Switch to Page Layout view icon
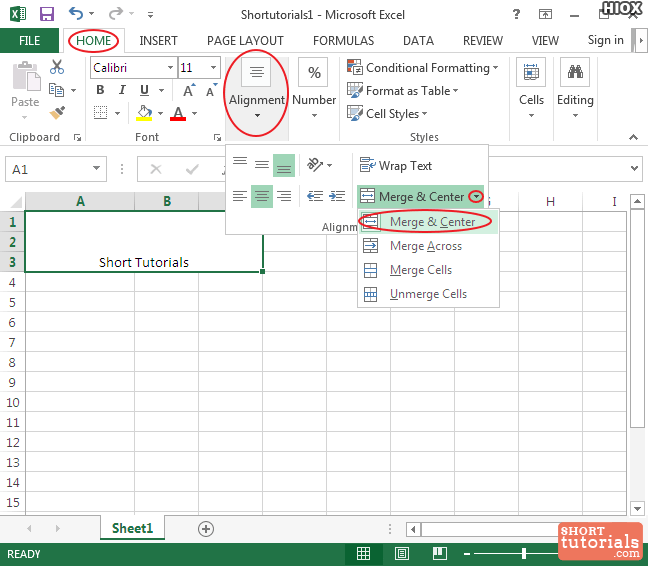Viewport: 648px width, 566px height. point(402,553)
